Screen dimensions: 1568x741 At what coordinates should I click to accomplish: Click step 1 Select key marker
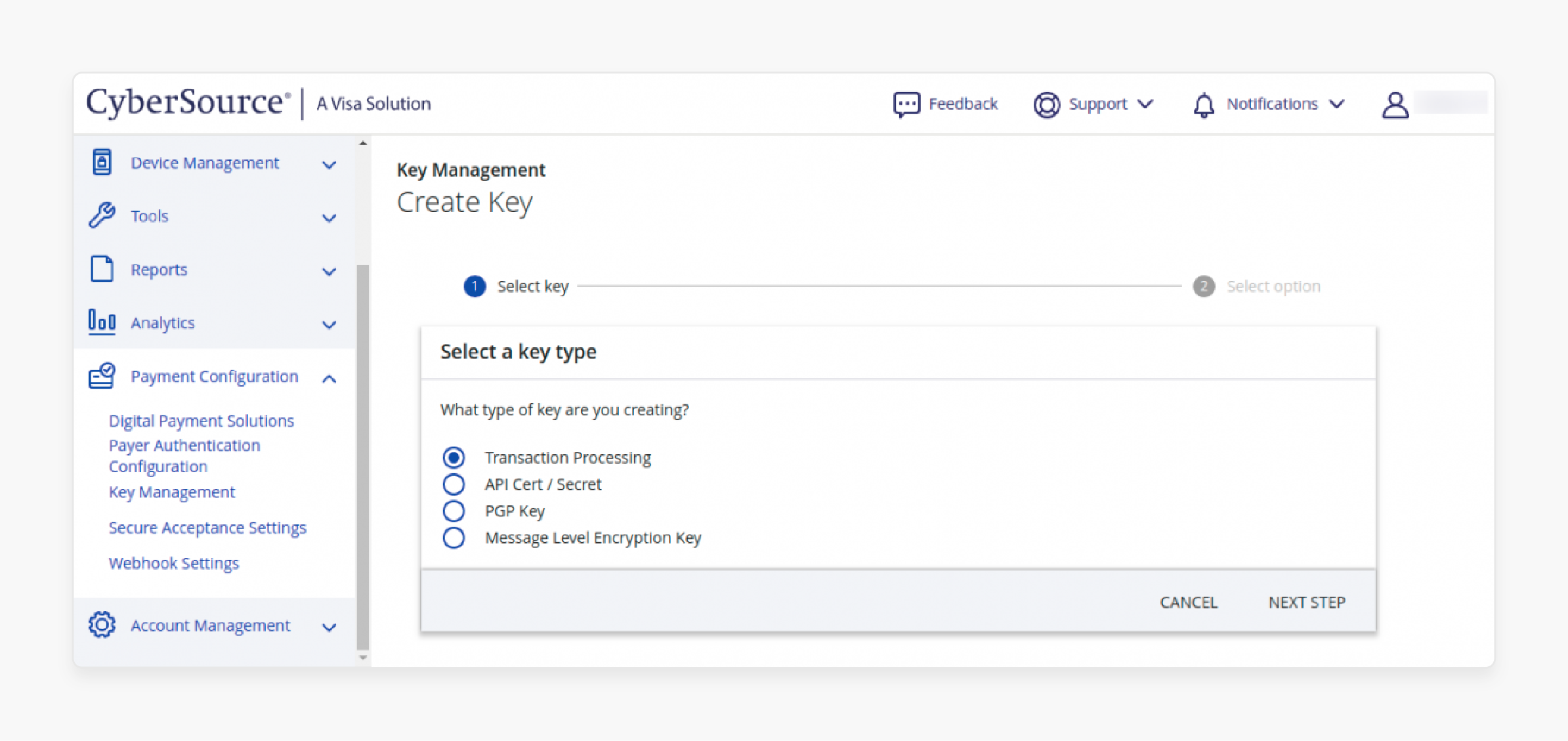coord(475,286)
